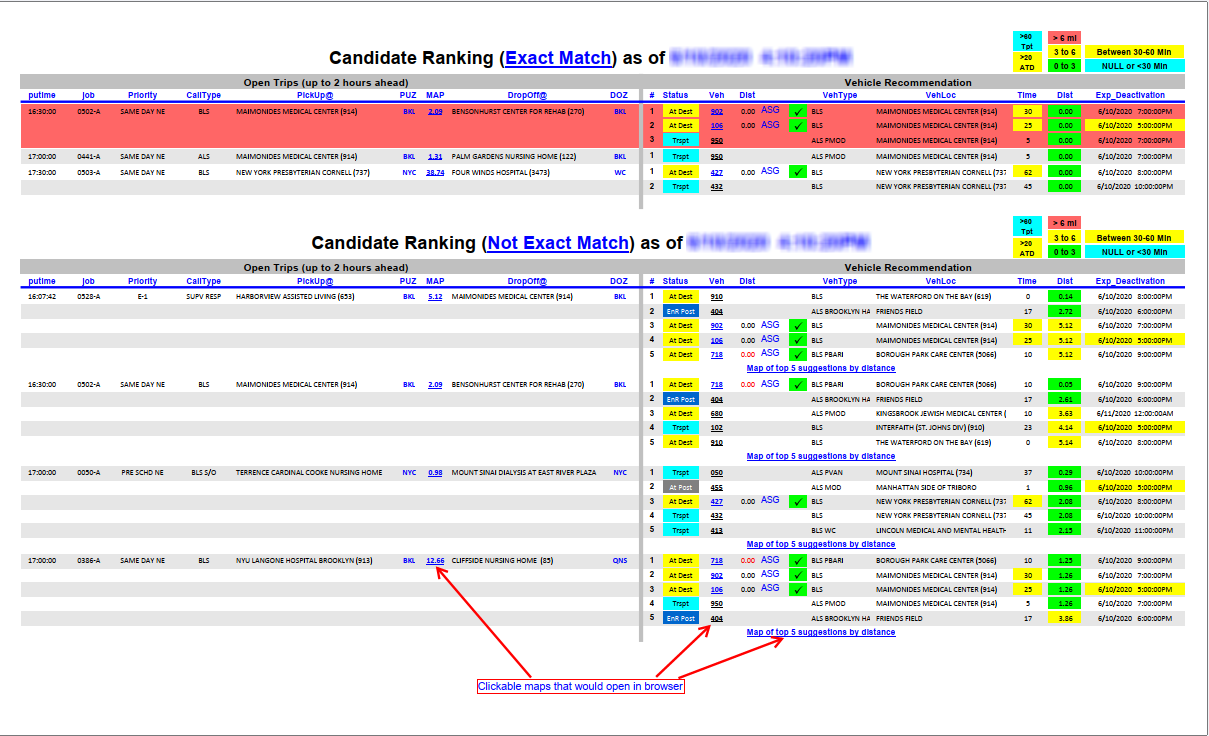Click green checkmark for vehicle 902 under job 0386-A
Screen dimensions: 1209x736
[x=797, y=575]
